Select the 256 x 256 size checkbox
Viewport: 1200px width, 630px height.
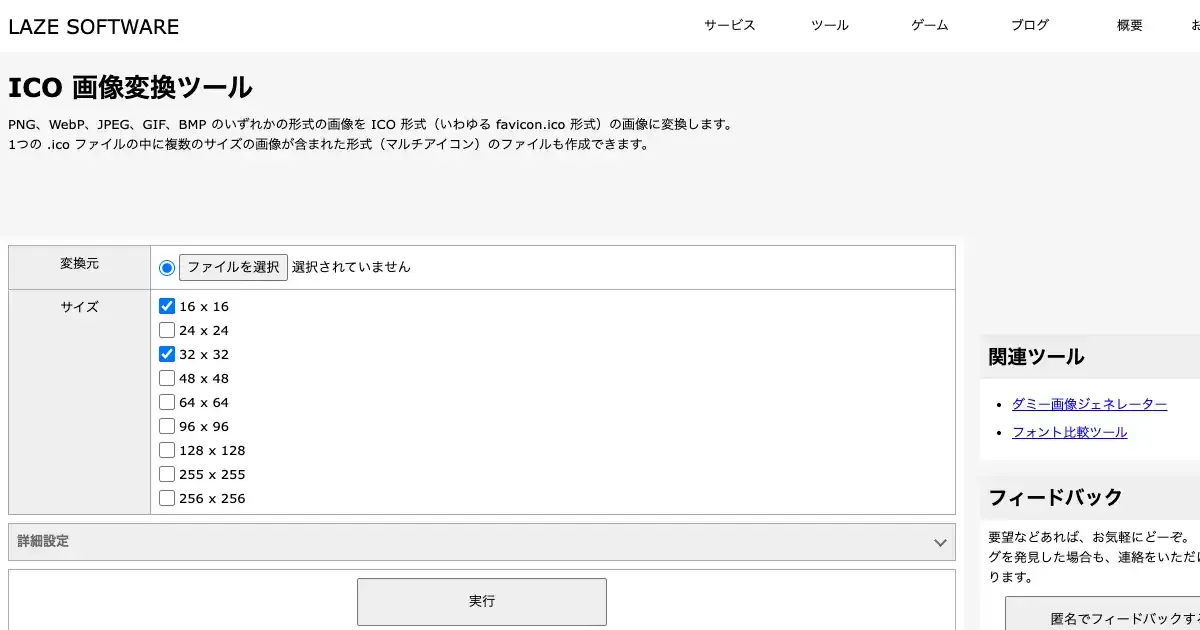point(167,498)
